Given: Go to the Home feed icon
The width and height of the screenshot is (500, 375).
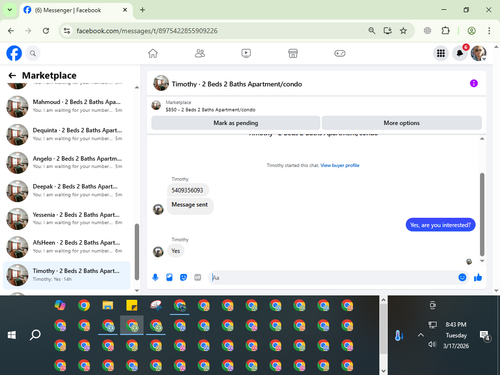Looking at the screenshot, I should (153, 53).
